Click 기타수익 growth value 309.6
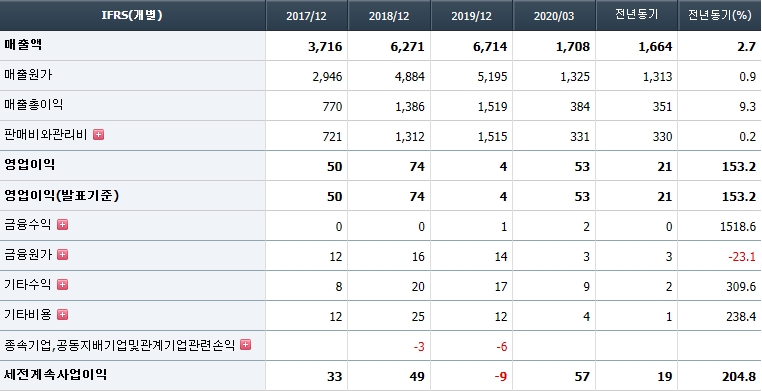This screenshot has width=762, height=391. tap(742, 287)
